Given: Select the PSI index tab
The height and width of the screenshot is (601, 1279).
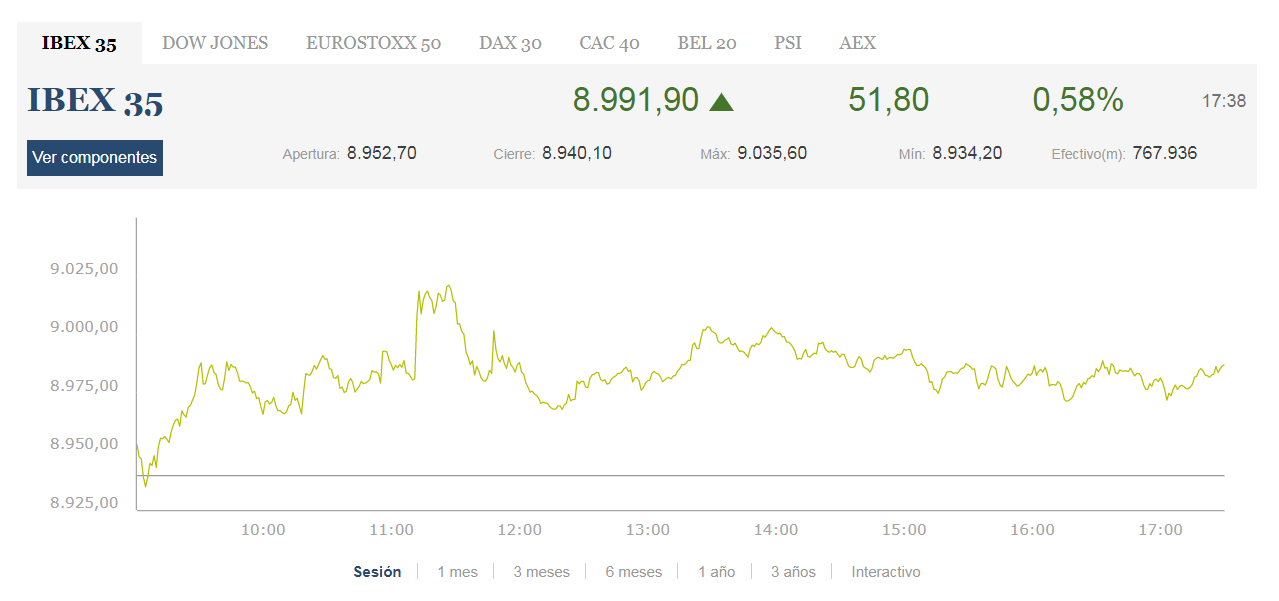Looking at the screenshot, I should 787,43.
